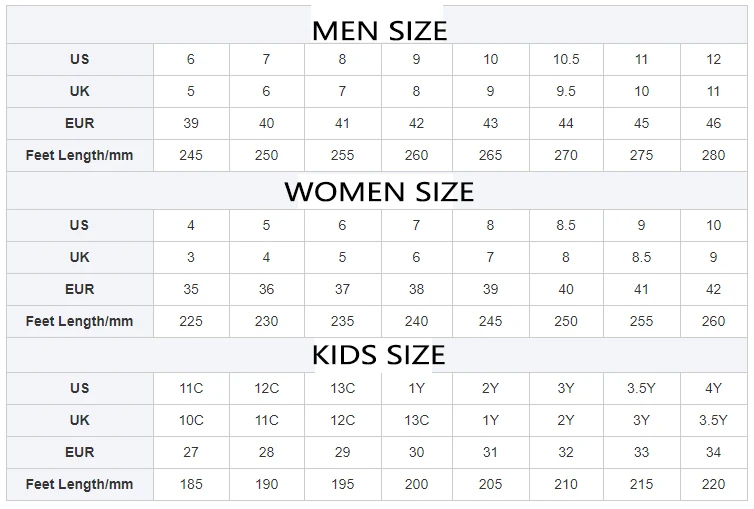This screenshot has width=754, height=509.
Task: Click the WOMEN SIZE heading
Action: pyautogui.click(x=379, y=192)
